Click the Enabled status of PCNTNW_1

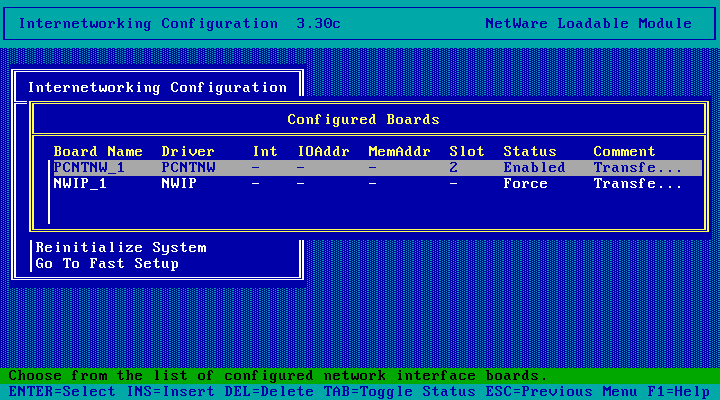[x=534, y=168]
